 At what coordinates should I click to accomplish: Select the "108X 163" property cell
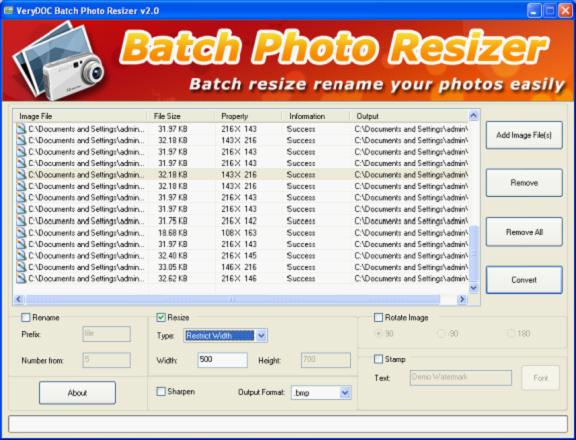click(x=239, y=232)
